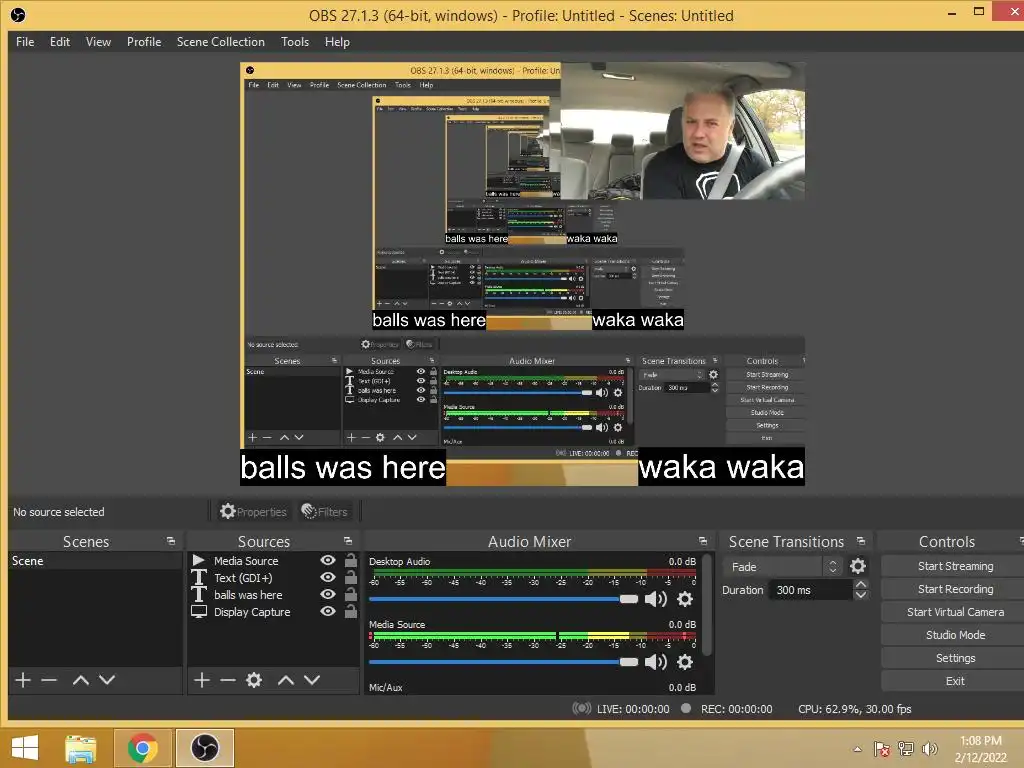Screen dimensions: 1024x768
Task: Move source up in Sources list
Action: (286, 680)
